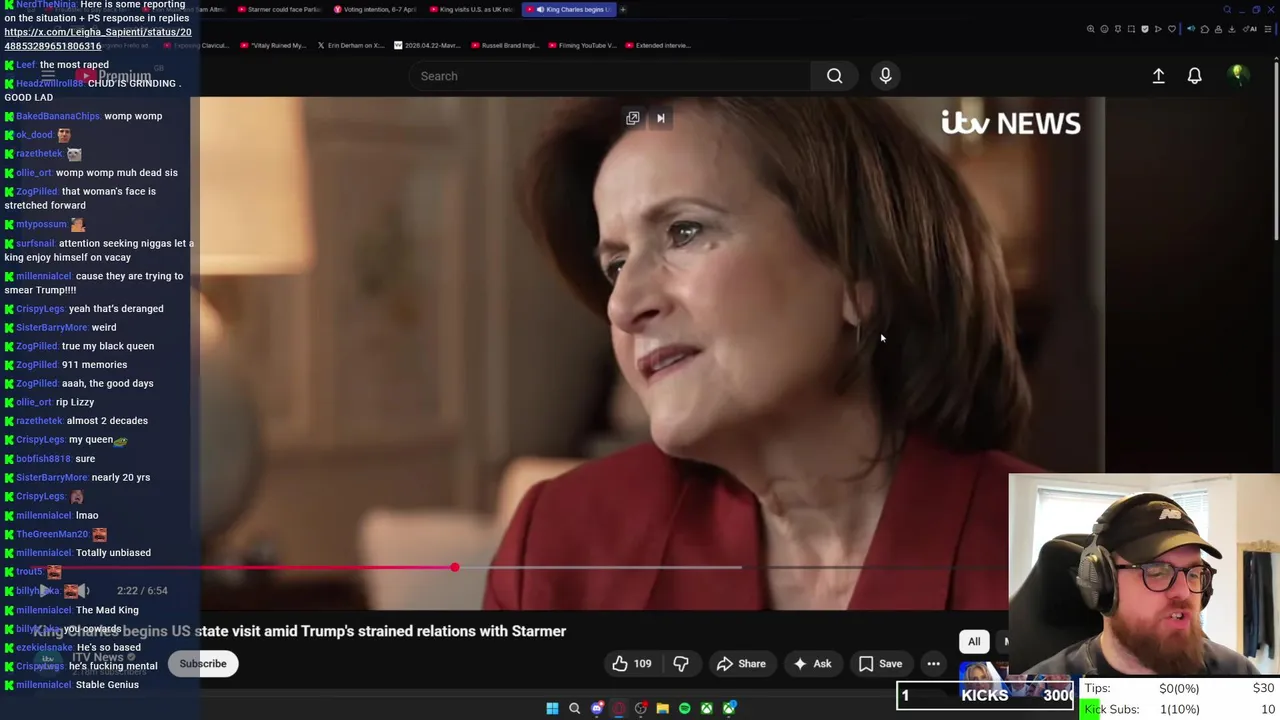Select the All filter chip
This screenshot has height=720, width=1280.
pyautogui.click(x=974, y=642)
